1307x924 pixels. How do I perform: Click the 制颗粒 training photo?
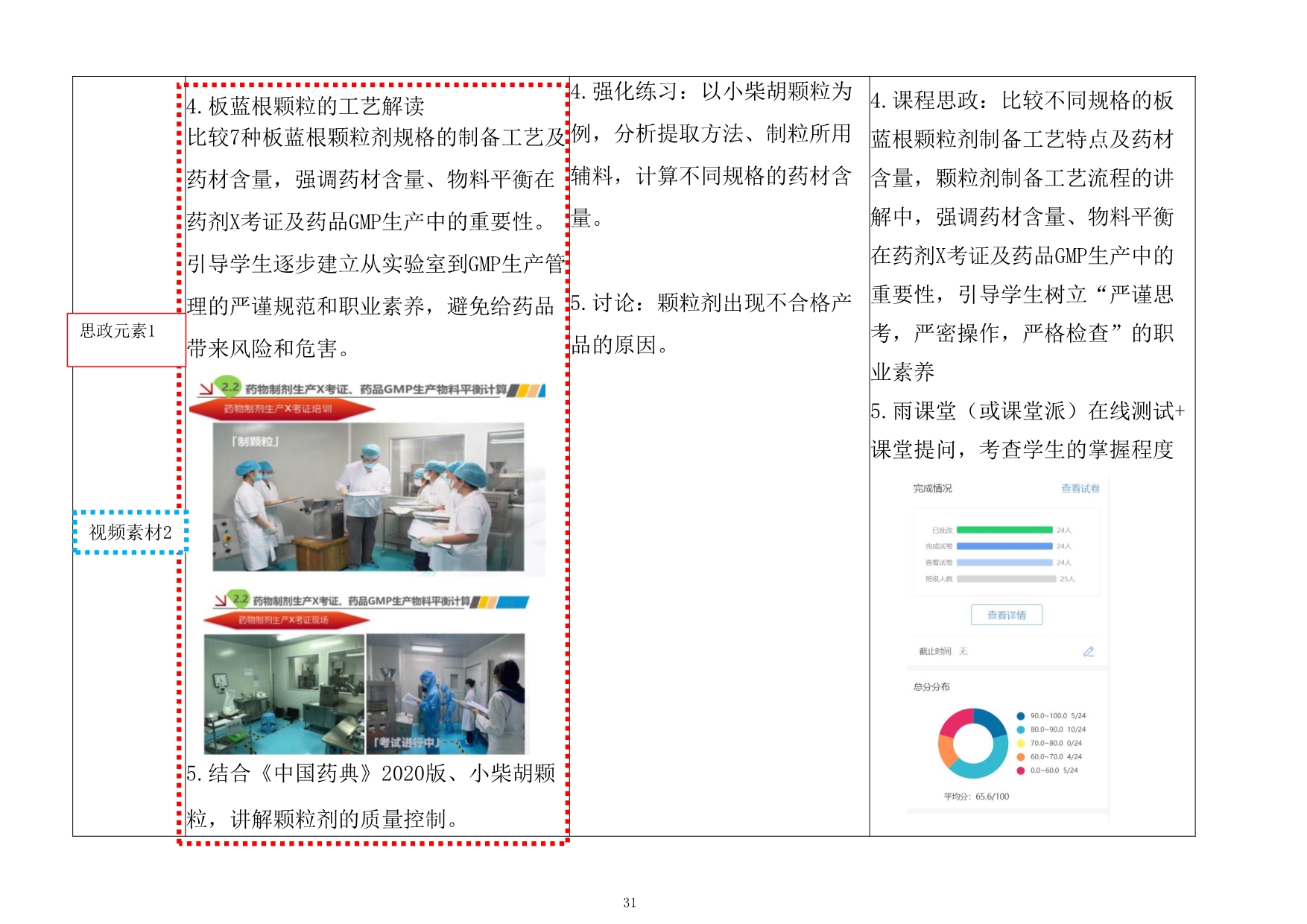pyautogui.click(x=368, y=497)
